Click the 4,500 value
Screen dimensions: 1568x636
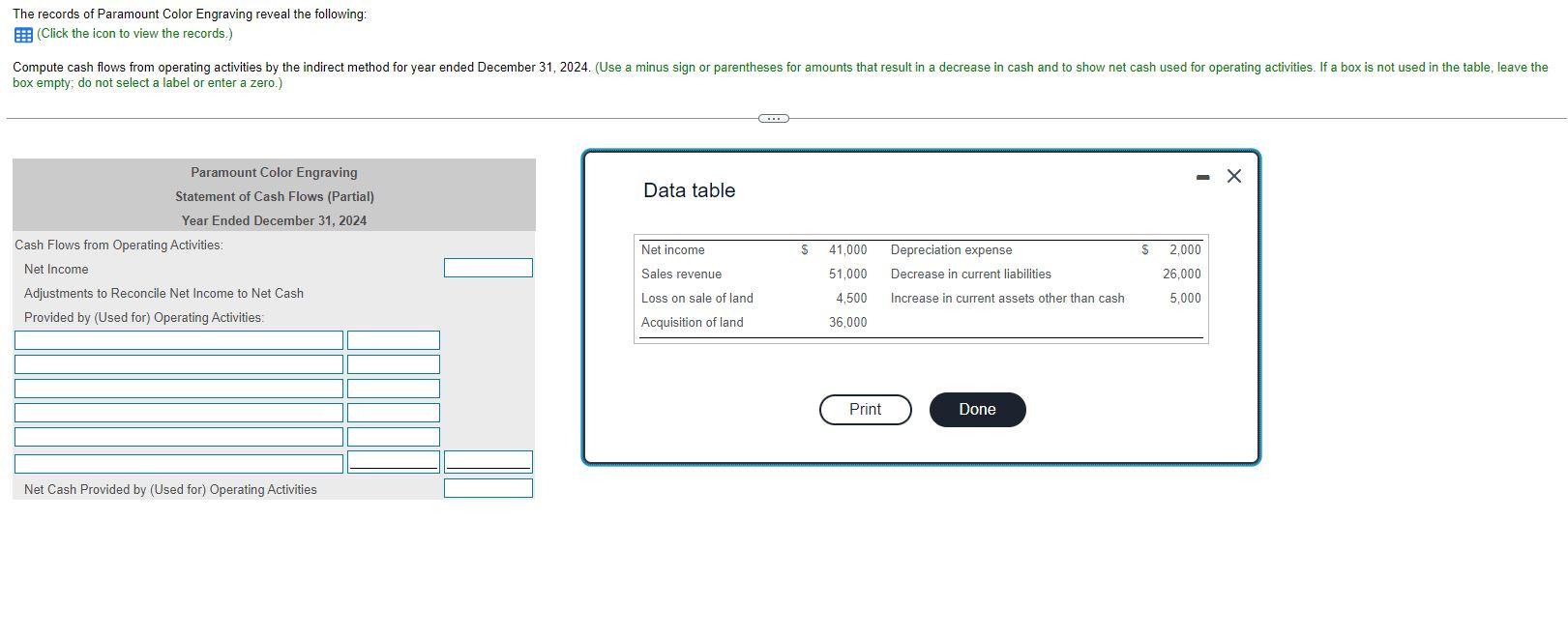pyautogui.click(x=851, y=299)
